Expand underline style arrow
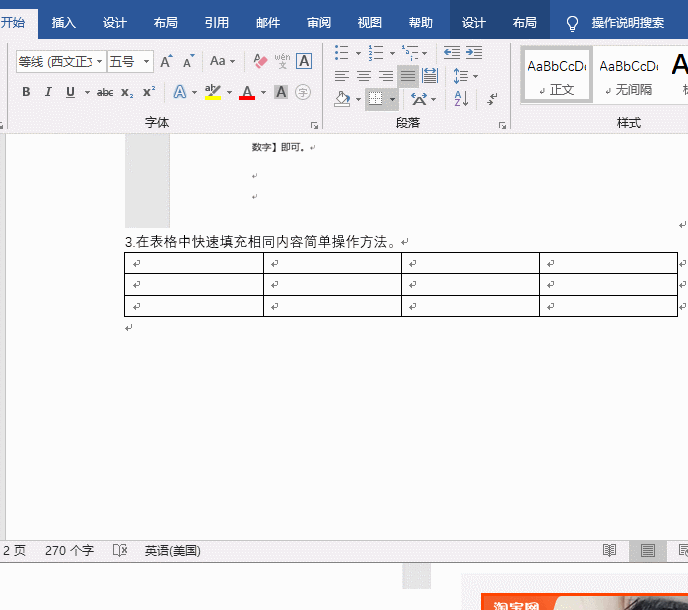Viewport: 688px width, 610px height. 87,92
